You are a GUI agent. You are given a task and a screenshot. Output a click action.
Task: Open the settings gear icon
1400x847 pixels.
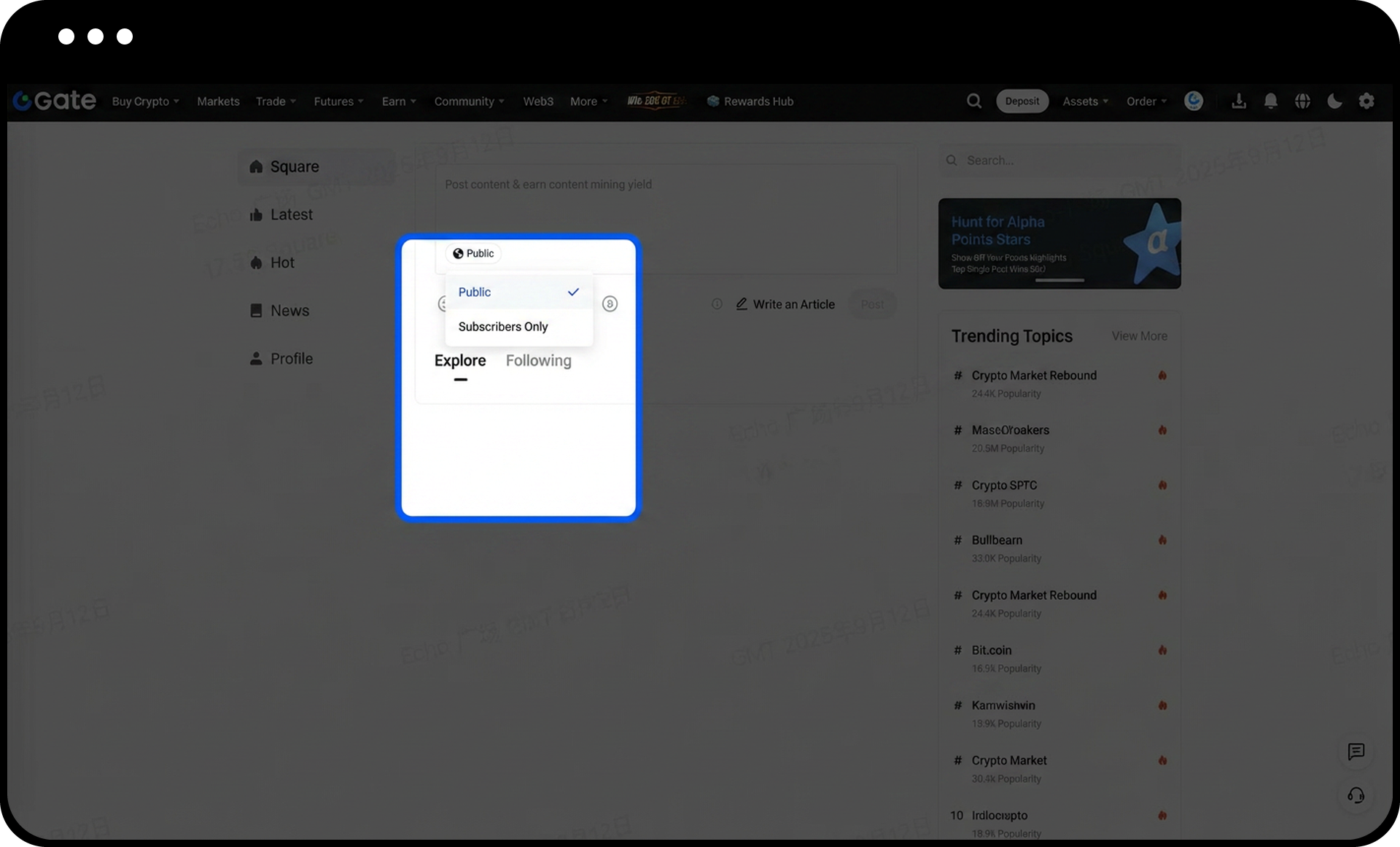[x=1366, y=101]
